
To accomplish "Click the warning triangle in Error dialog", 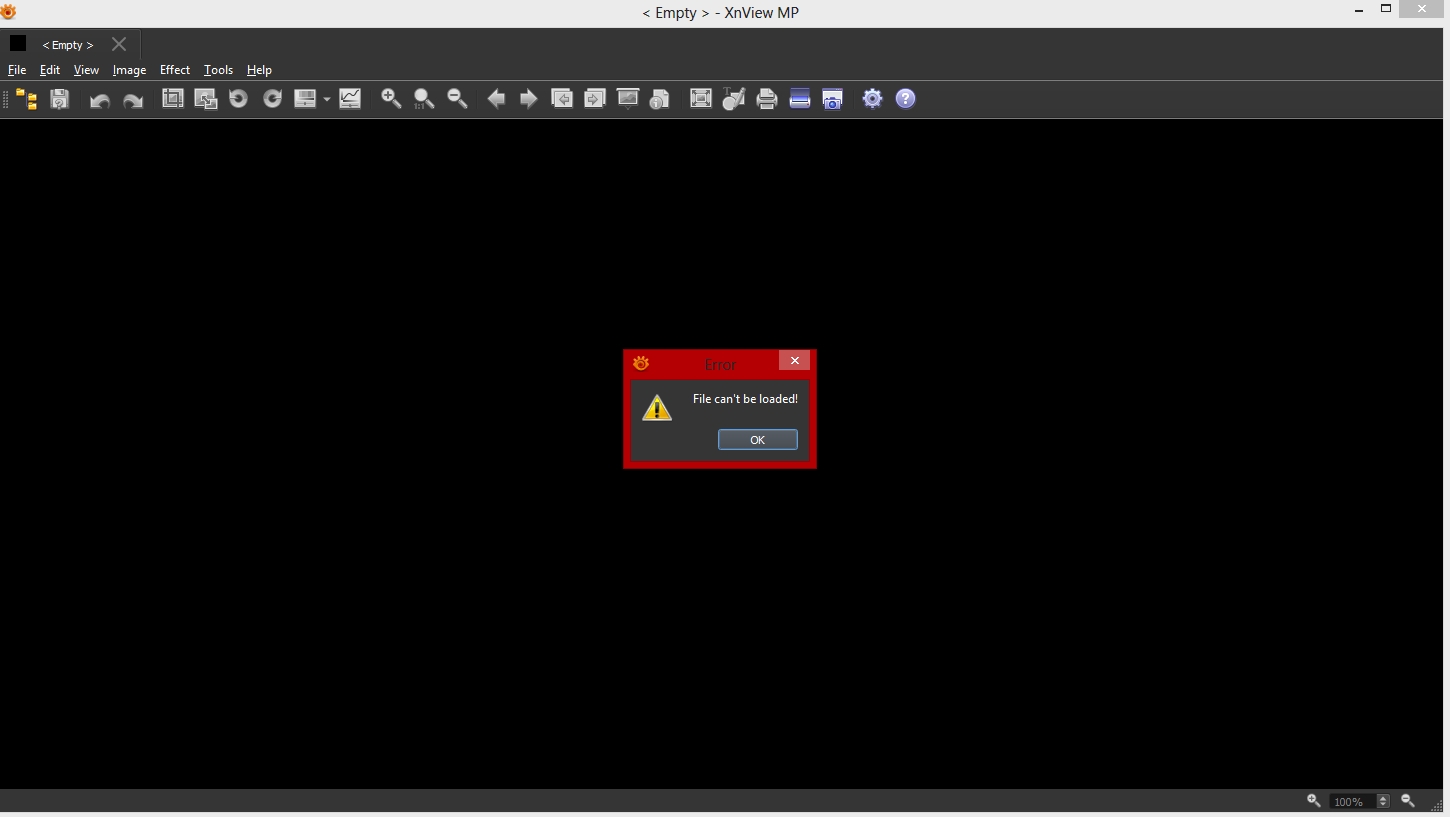I will 657,408.
